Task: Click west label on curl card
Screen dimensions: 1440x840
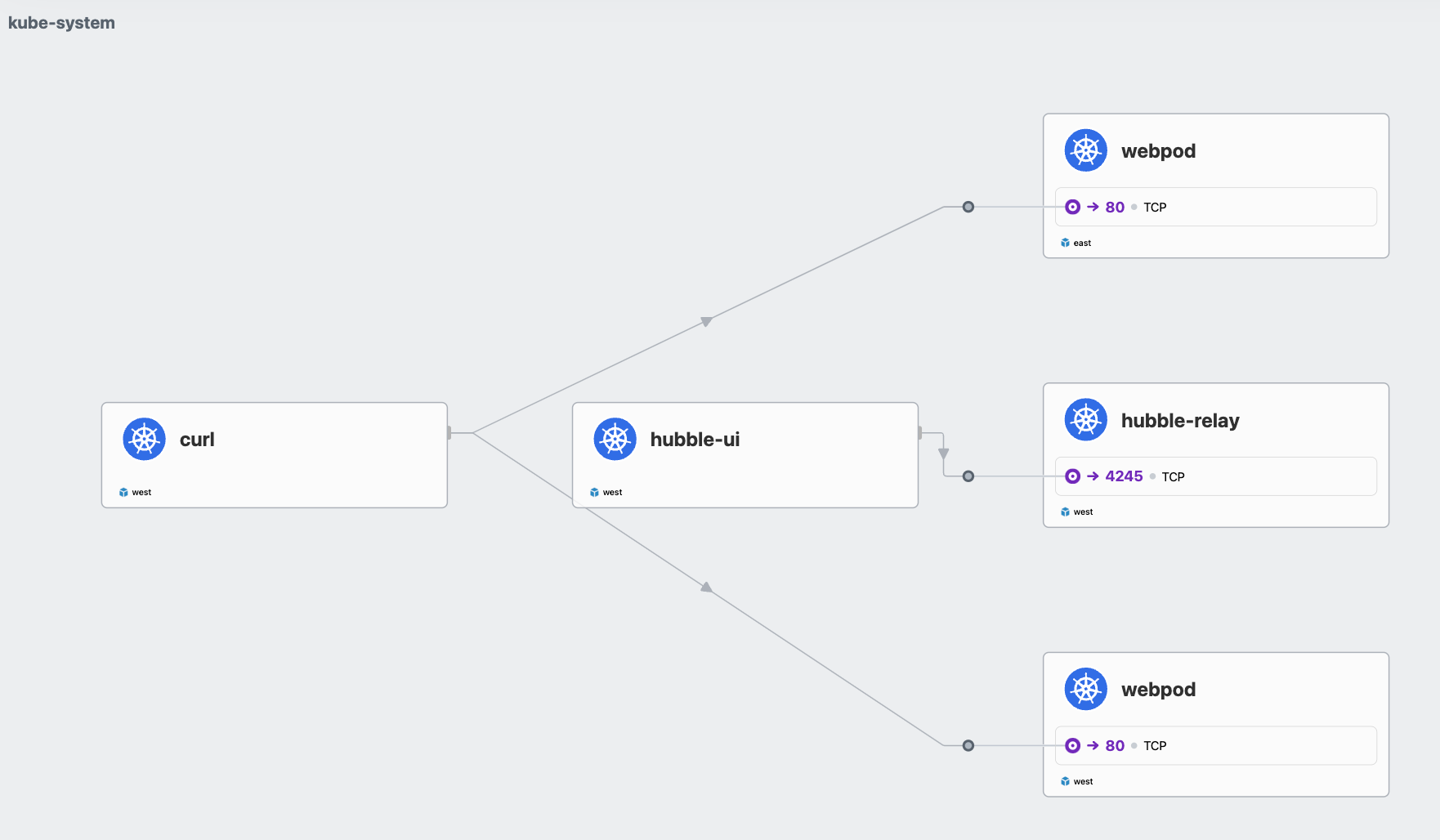Action: [141, 492]
